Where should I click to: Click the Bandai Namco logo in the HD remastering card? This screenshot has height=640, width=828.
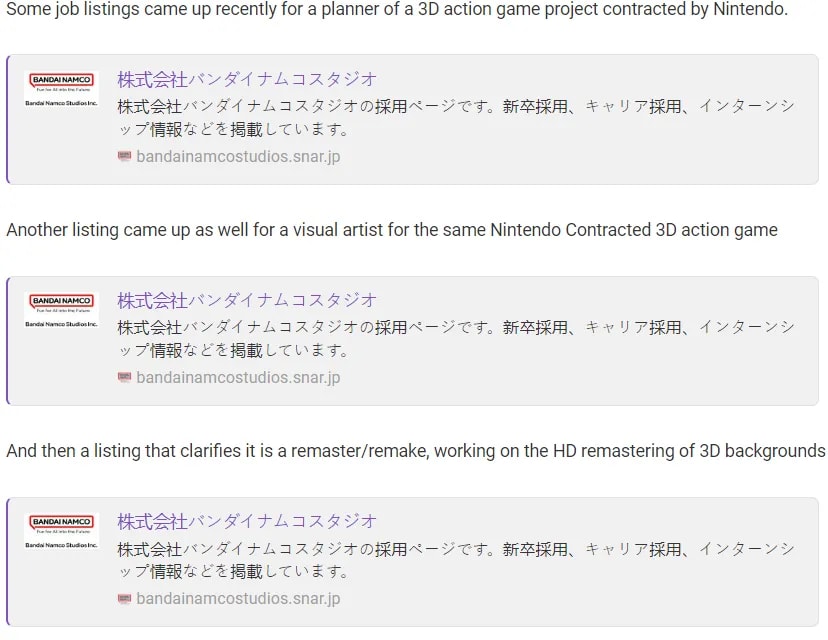click(61, 523)
